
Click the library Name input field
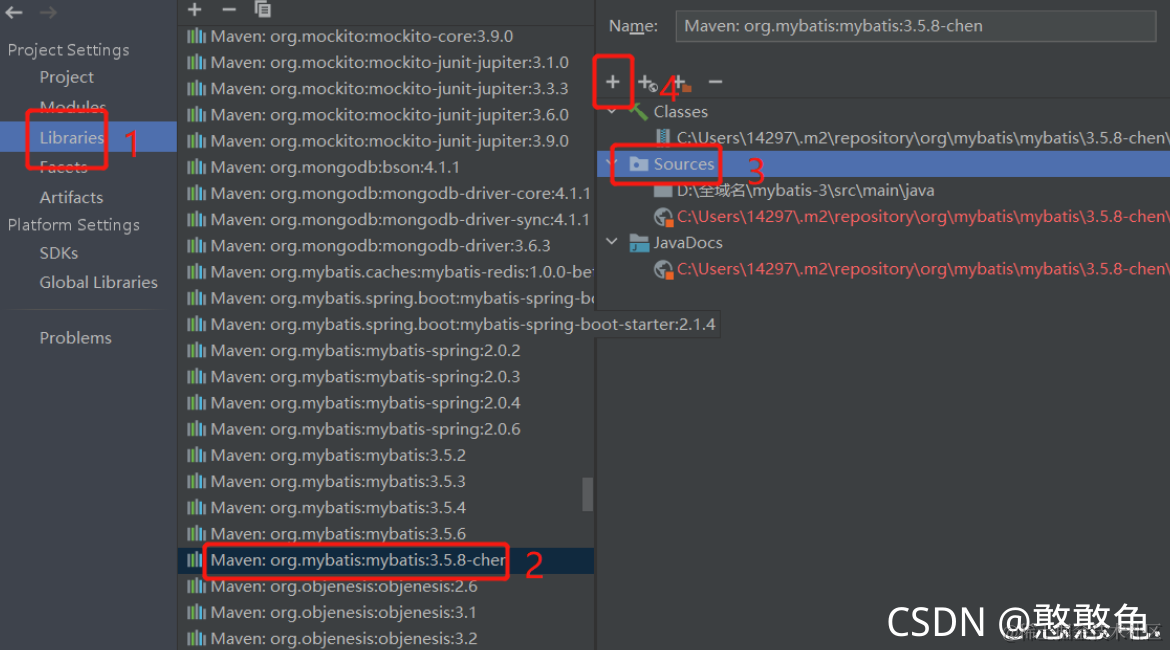coord(916,26)
